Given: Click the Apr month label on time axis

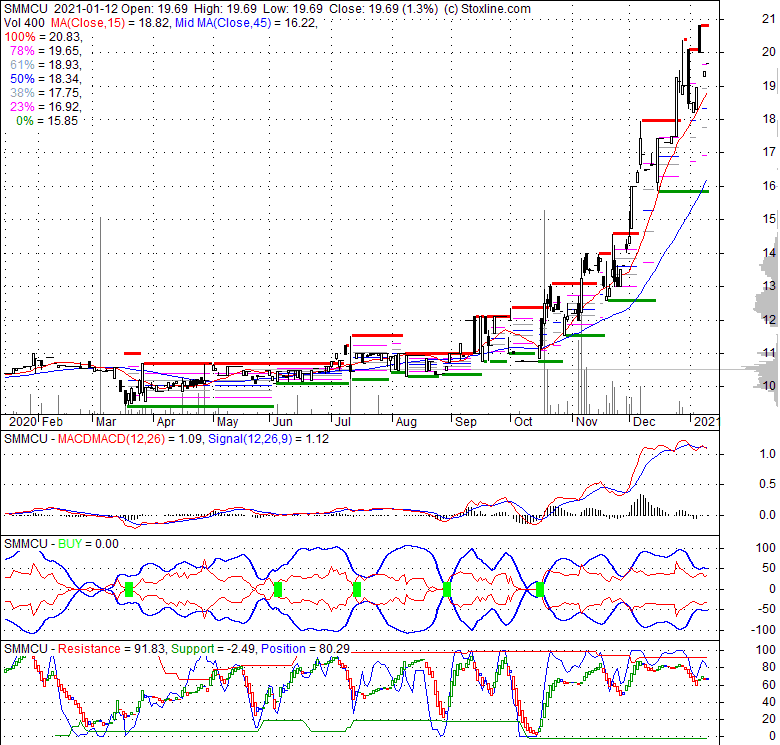Looking at the screenshot, I should tap(166, 422).
